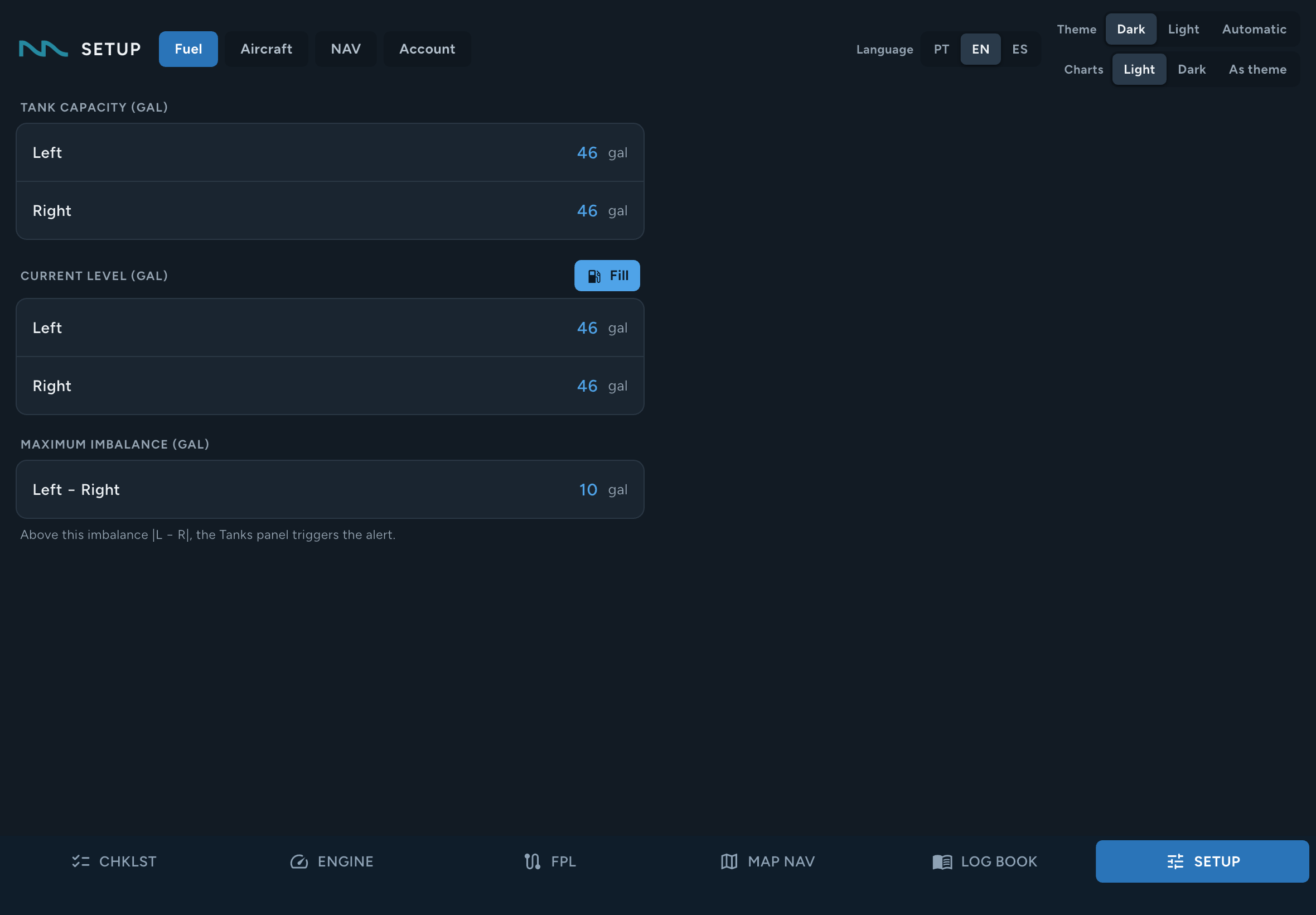The image size is (1316, 915).
Task: Click the Theme label
Action: point(1076,28)
